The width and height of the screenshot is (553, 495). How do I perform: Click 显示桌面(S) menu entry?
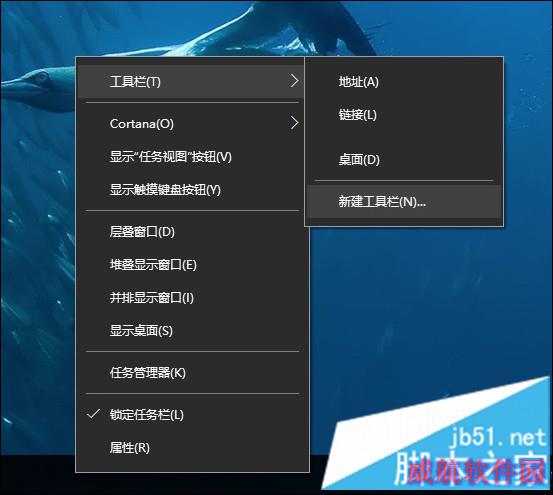pos(191,331)
